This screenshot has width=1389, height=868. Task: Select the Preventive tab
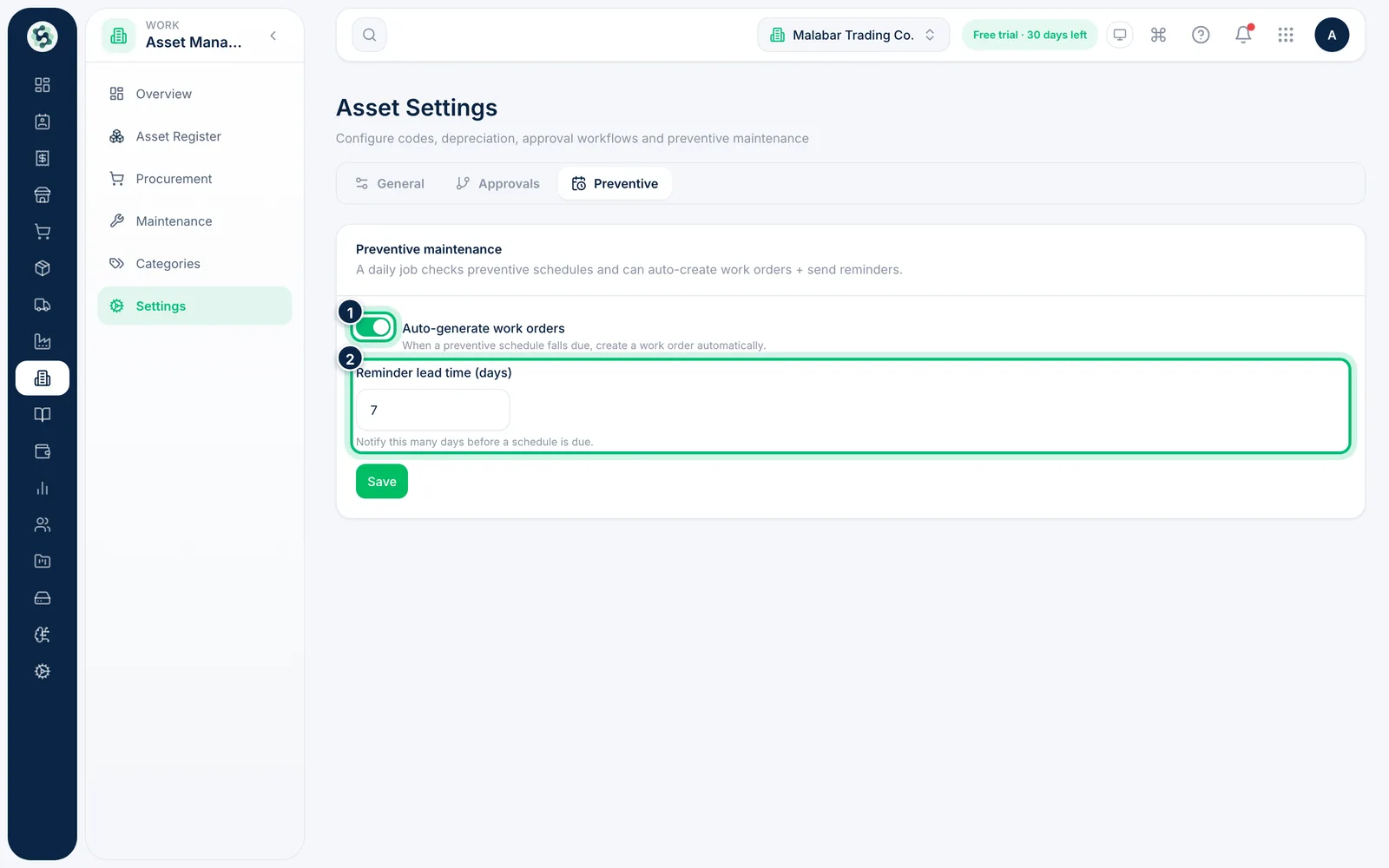tap(615, 184)
